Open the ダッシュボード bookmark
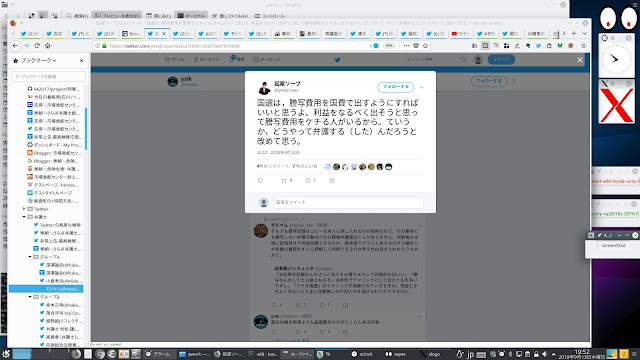The width and height of the screenshot is (640, 360). tap(55, 145)
